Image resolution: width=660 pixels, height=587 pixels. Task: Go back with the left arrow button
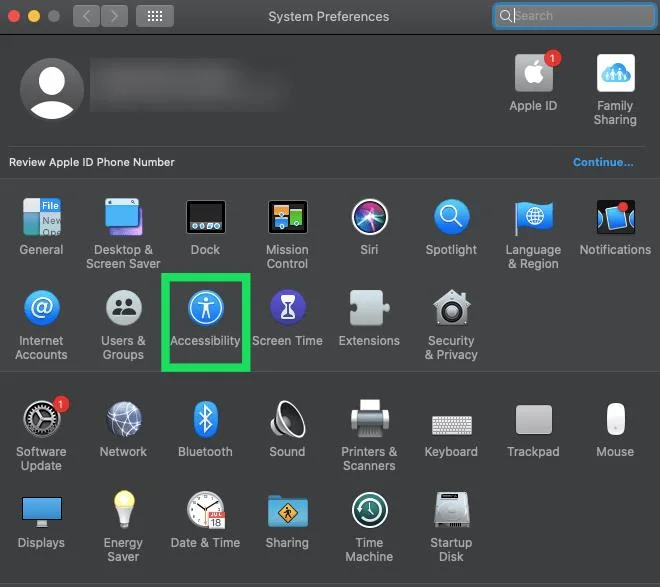(86, 16)
